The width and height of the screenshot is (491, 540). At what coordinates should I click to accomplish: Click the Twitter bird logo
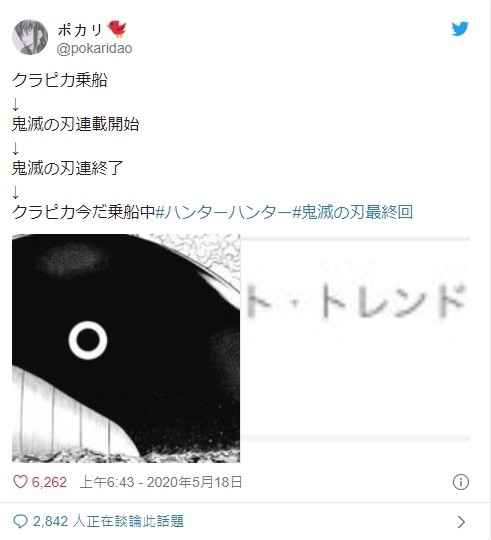(460, 29)
